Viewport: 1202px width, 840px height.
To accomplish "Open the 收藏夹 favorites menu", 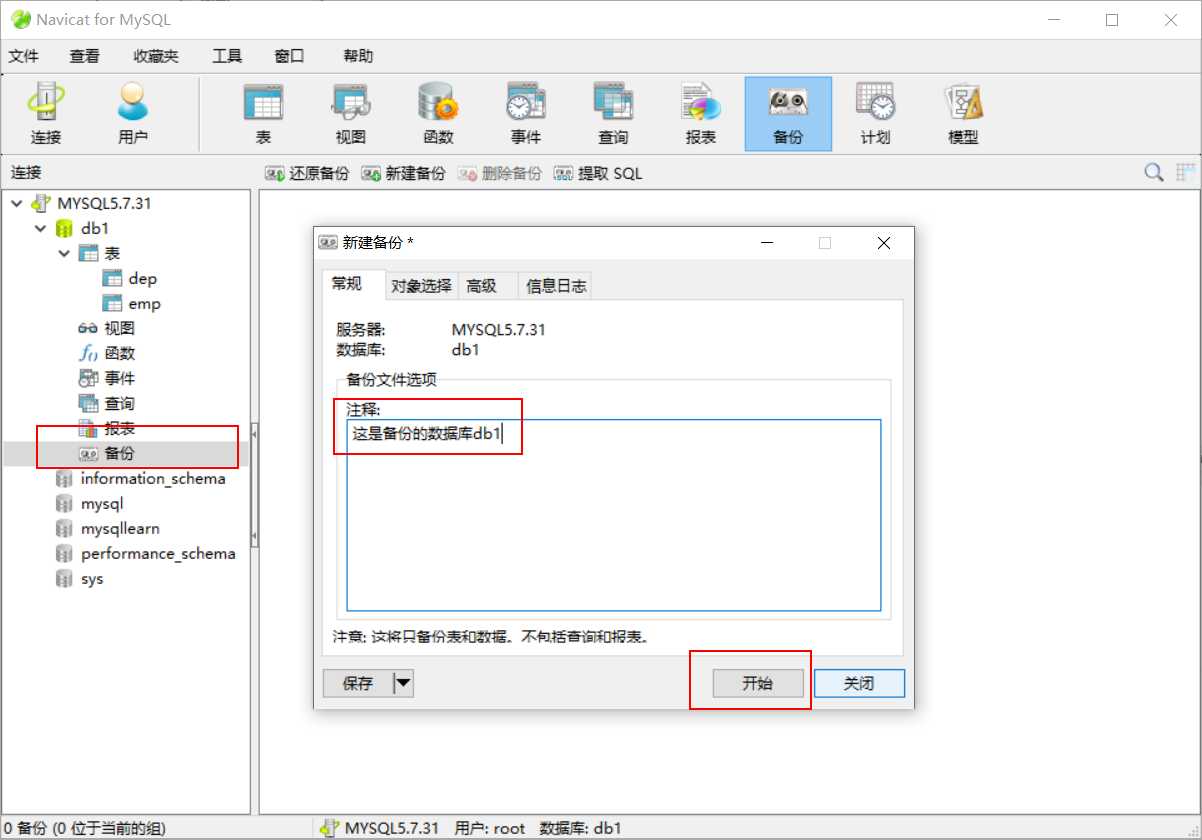I will tap(156, 56).
